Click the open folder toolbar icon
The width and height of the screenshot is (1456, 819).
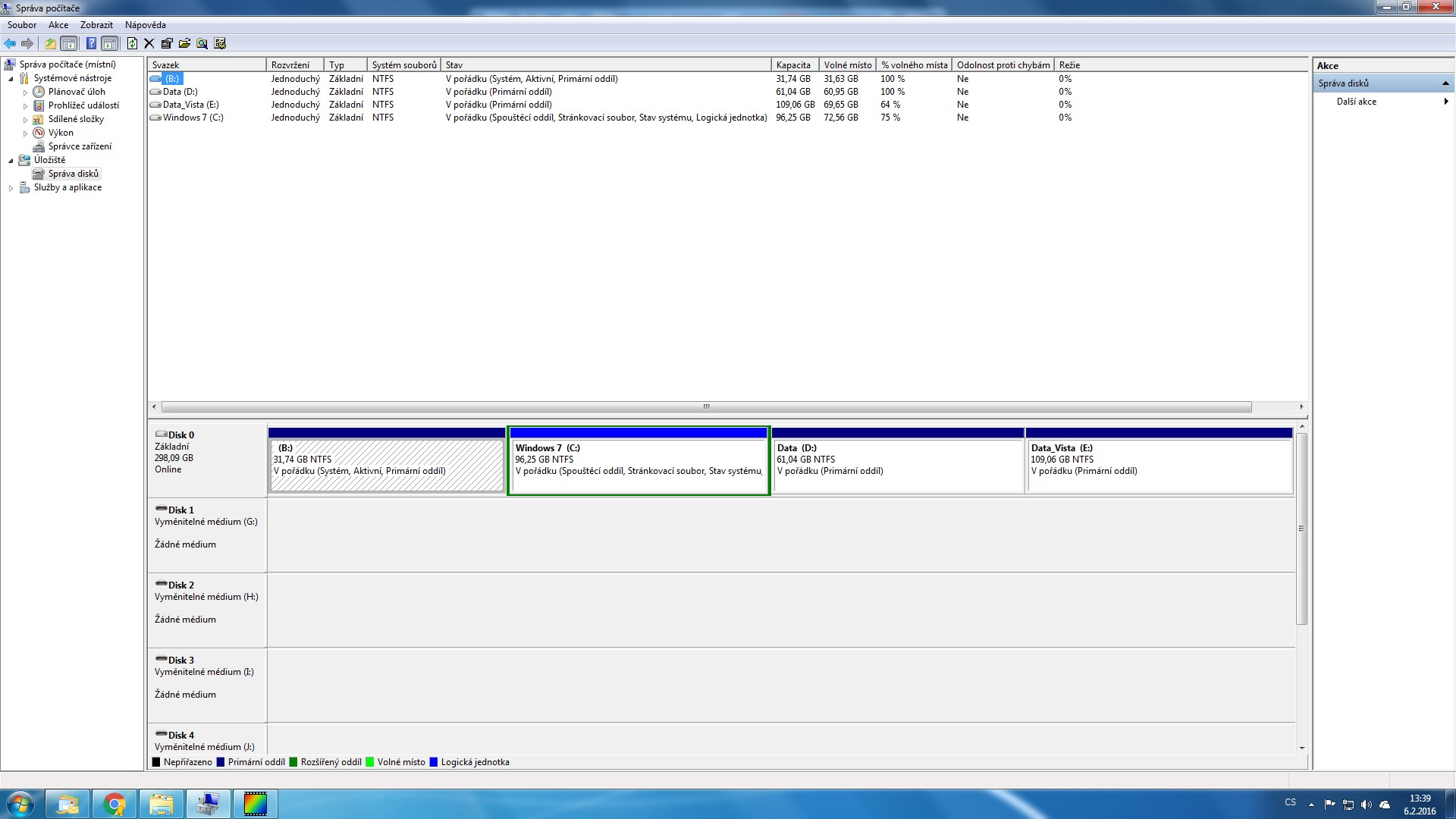pyautogui.click(x=184, y=43)
